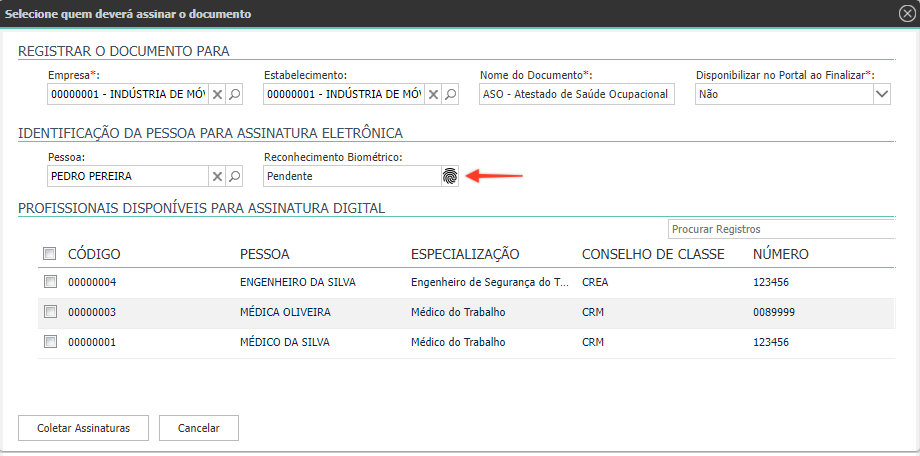Screen dimensions: 920x456
Task: Sort by CÓDIGO column header
Action: [x=94, y=254]
